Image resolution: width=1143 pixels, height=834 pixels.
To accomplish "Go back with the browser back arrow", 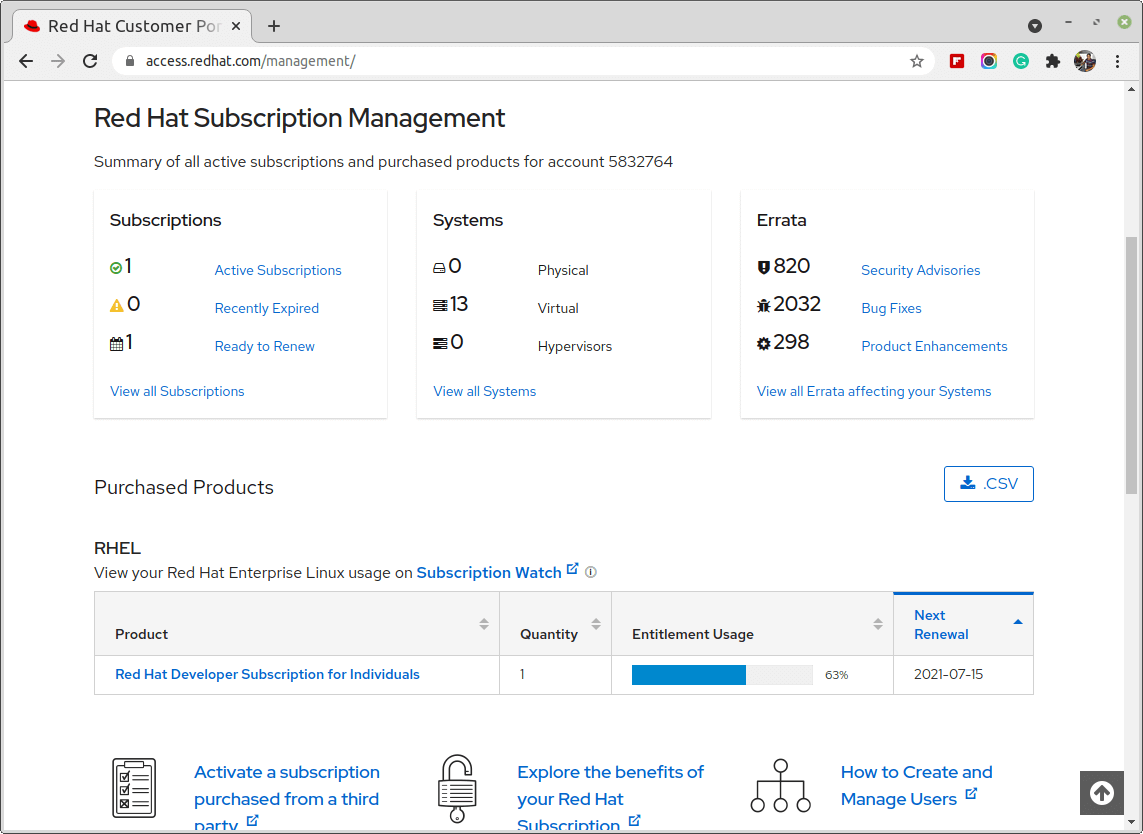I will click(26, 61).
